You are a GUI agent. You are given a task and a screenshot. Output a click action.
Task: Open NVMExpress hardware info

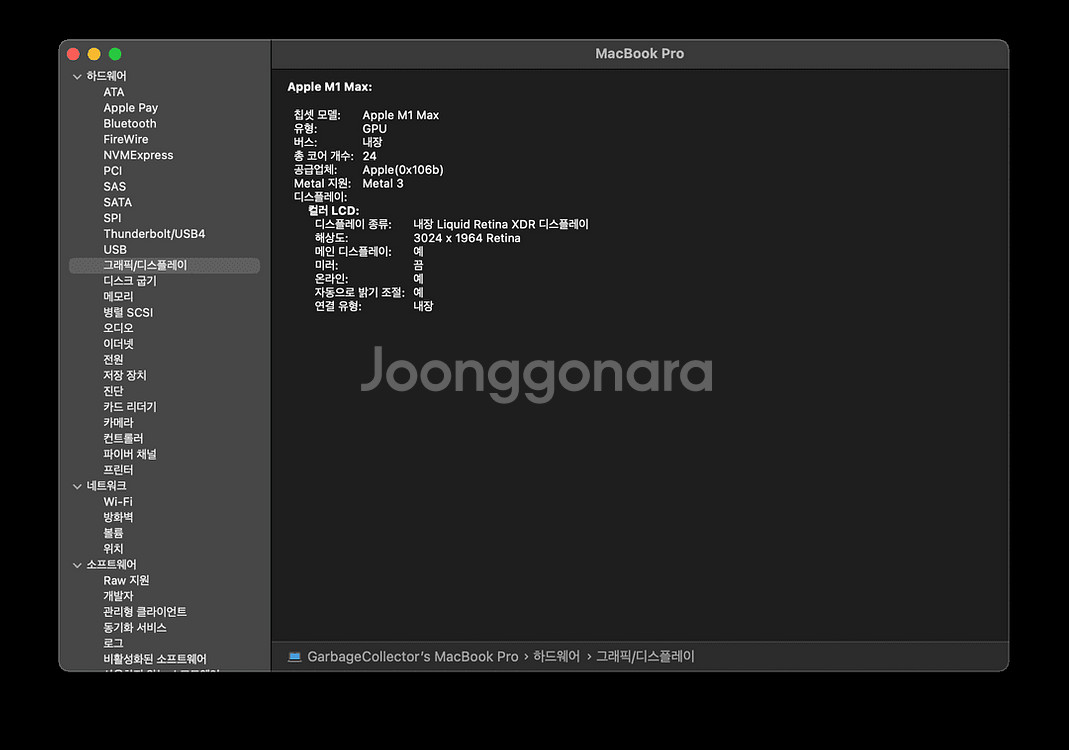(x=138, y=155)
